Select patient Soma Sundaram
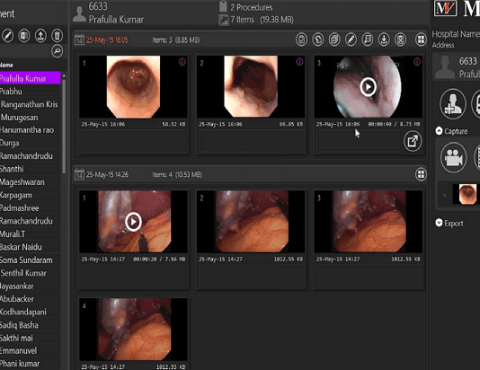 pos(30,260)
